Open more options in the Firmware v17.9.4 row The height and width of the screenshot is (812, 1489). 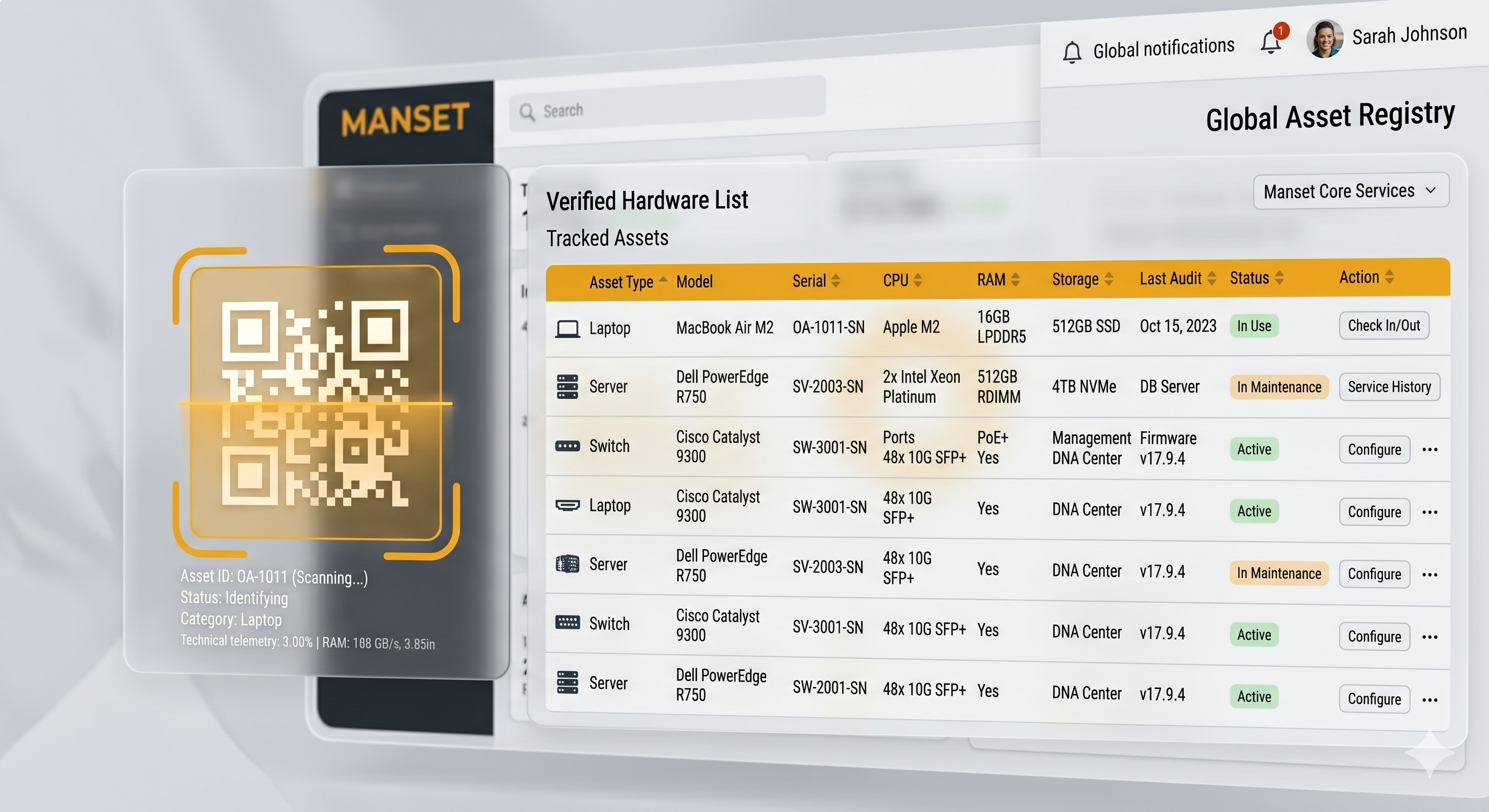1429,450
